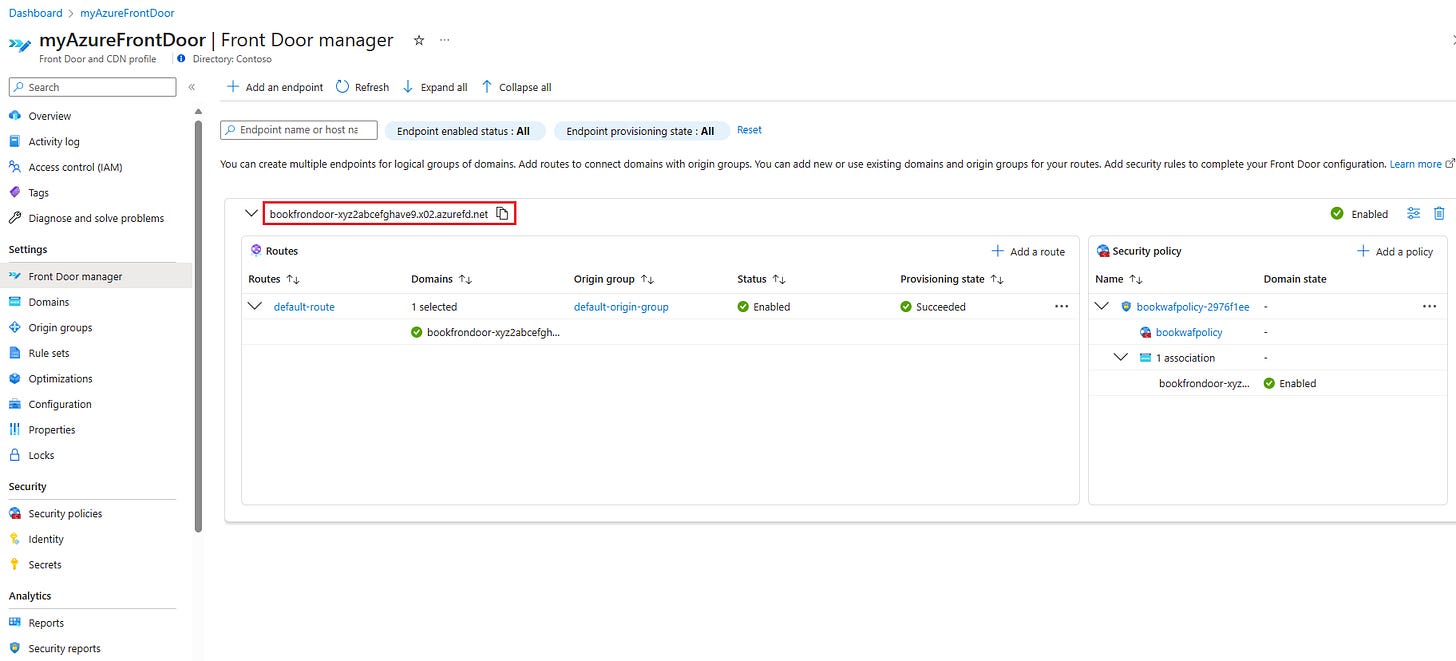Go to myAzureFrontDoor breadcrumb
This screenshot has width=1456, height=661.
pos(127,13)
